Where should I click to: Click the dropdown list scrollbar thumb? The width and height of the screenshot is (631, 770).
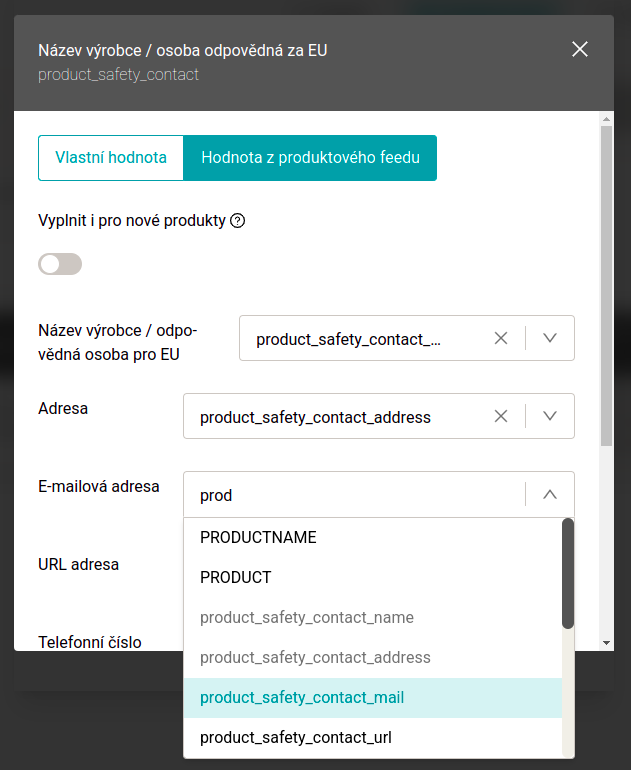click(568, 573)
